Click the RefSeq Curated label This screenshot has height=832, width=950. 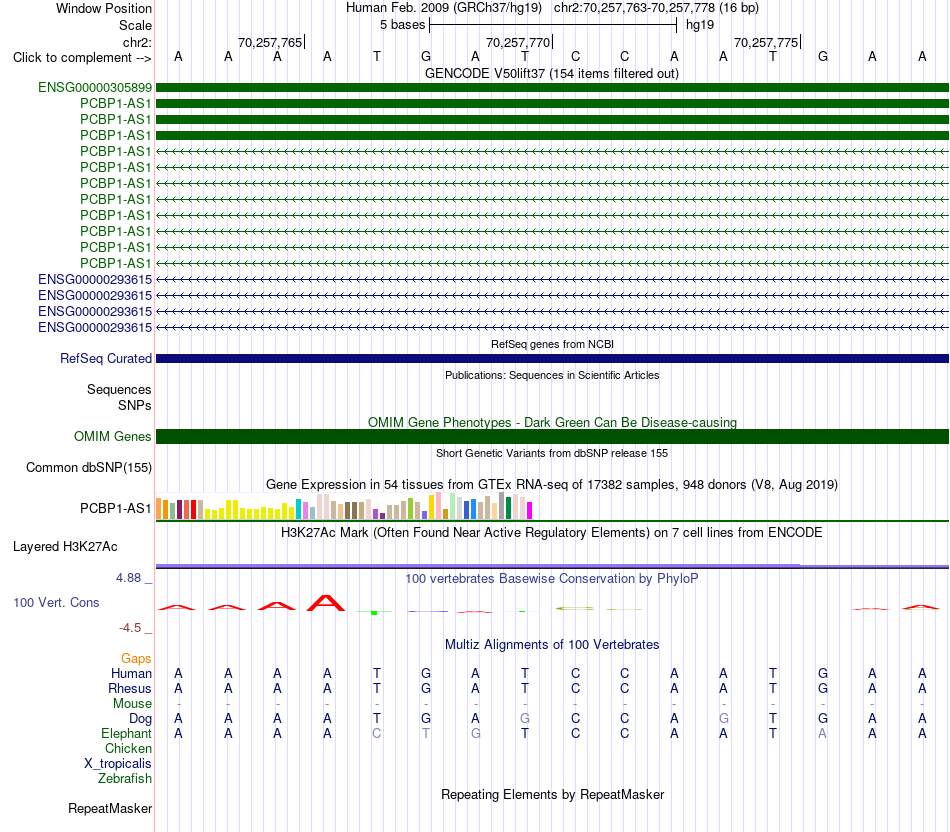coord(105,358)
